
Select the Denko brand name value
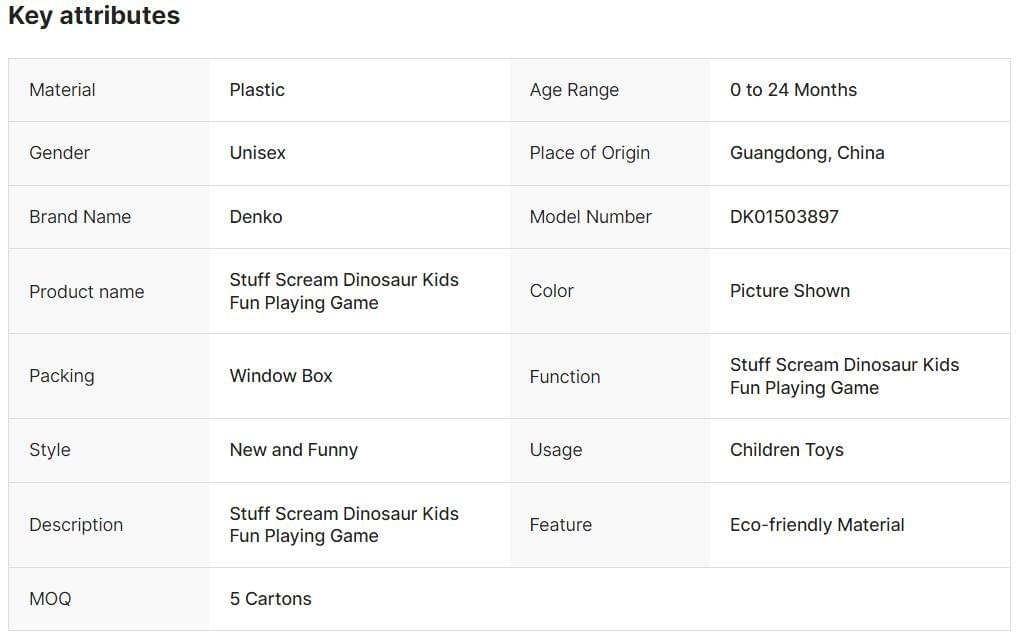(256, 217)
